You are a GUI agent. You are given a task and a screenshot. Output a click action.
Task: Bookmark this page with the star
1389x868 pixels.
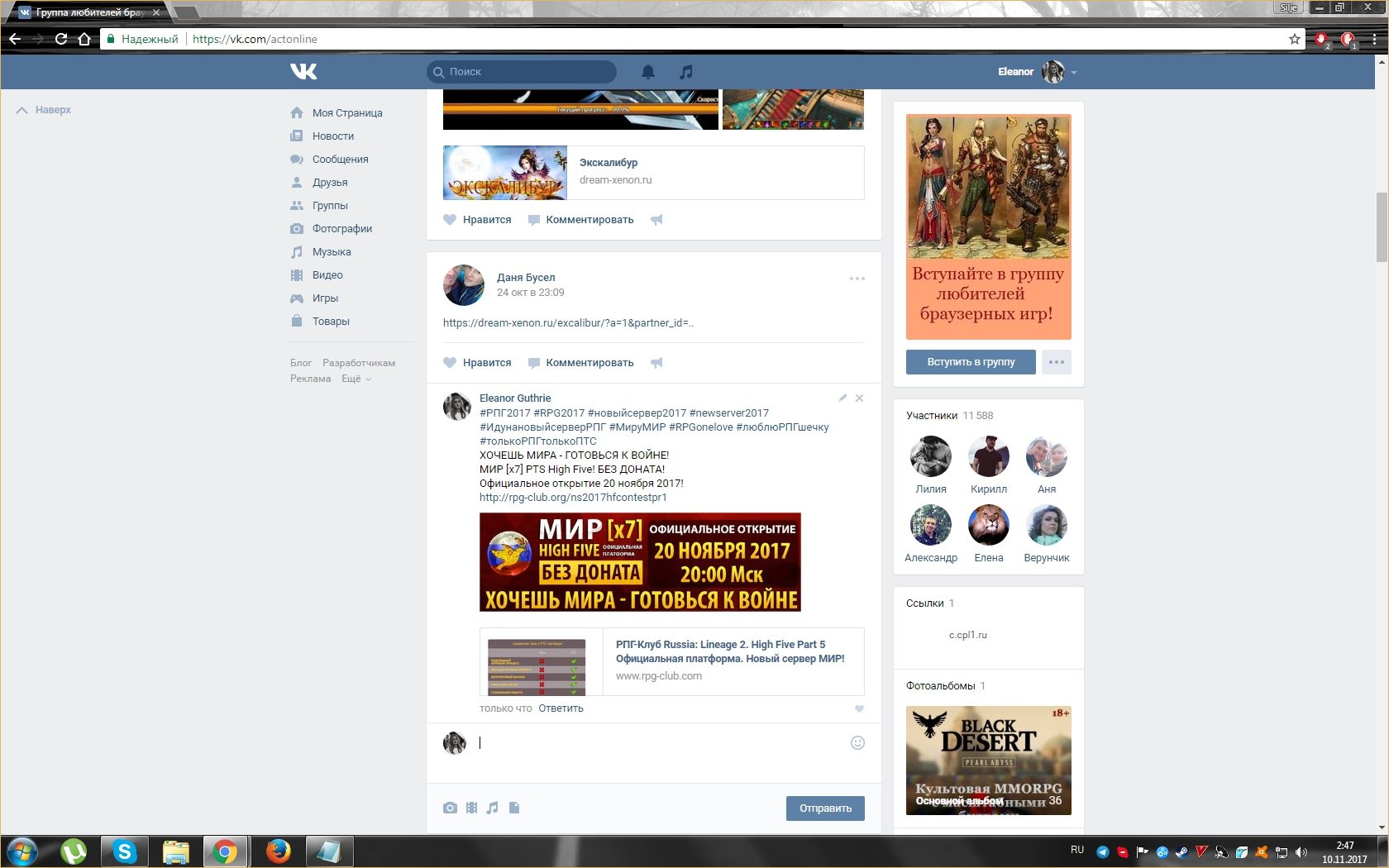click(1294, 39)
